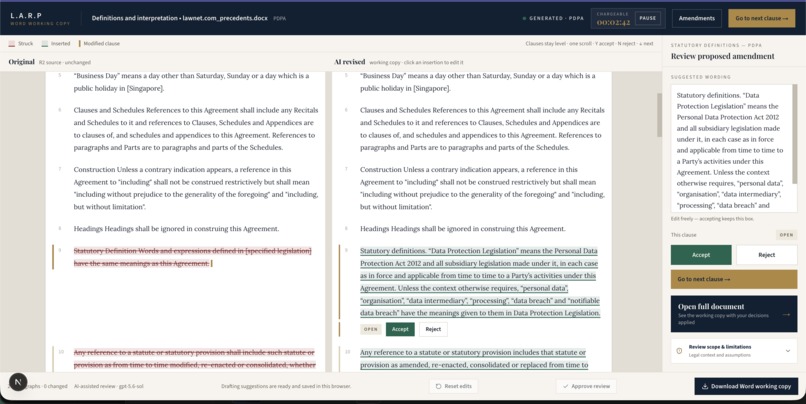806x404 pixels.
Task: Click struck 'Any reference to a statute' original text
Action: point(194,359)
